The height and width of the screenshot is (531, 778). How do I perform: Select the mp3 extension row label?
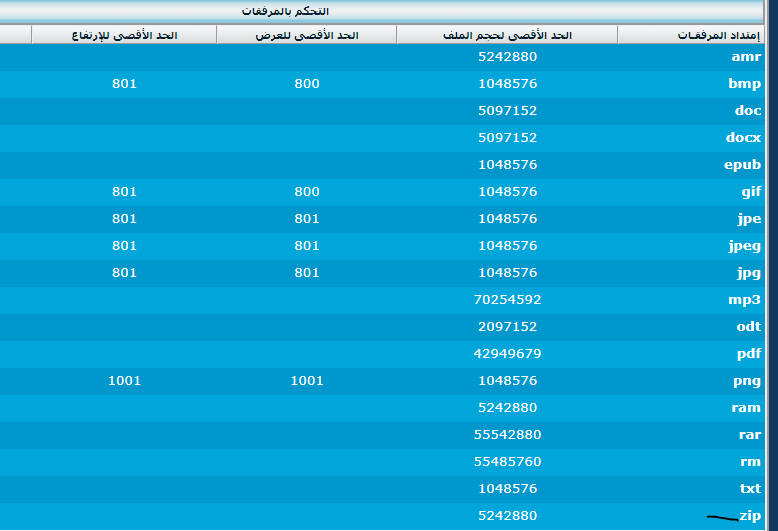point(746,300)
